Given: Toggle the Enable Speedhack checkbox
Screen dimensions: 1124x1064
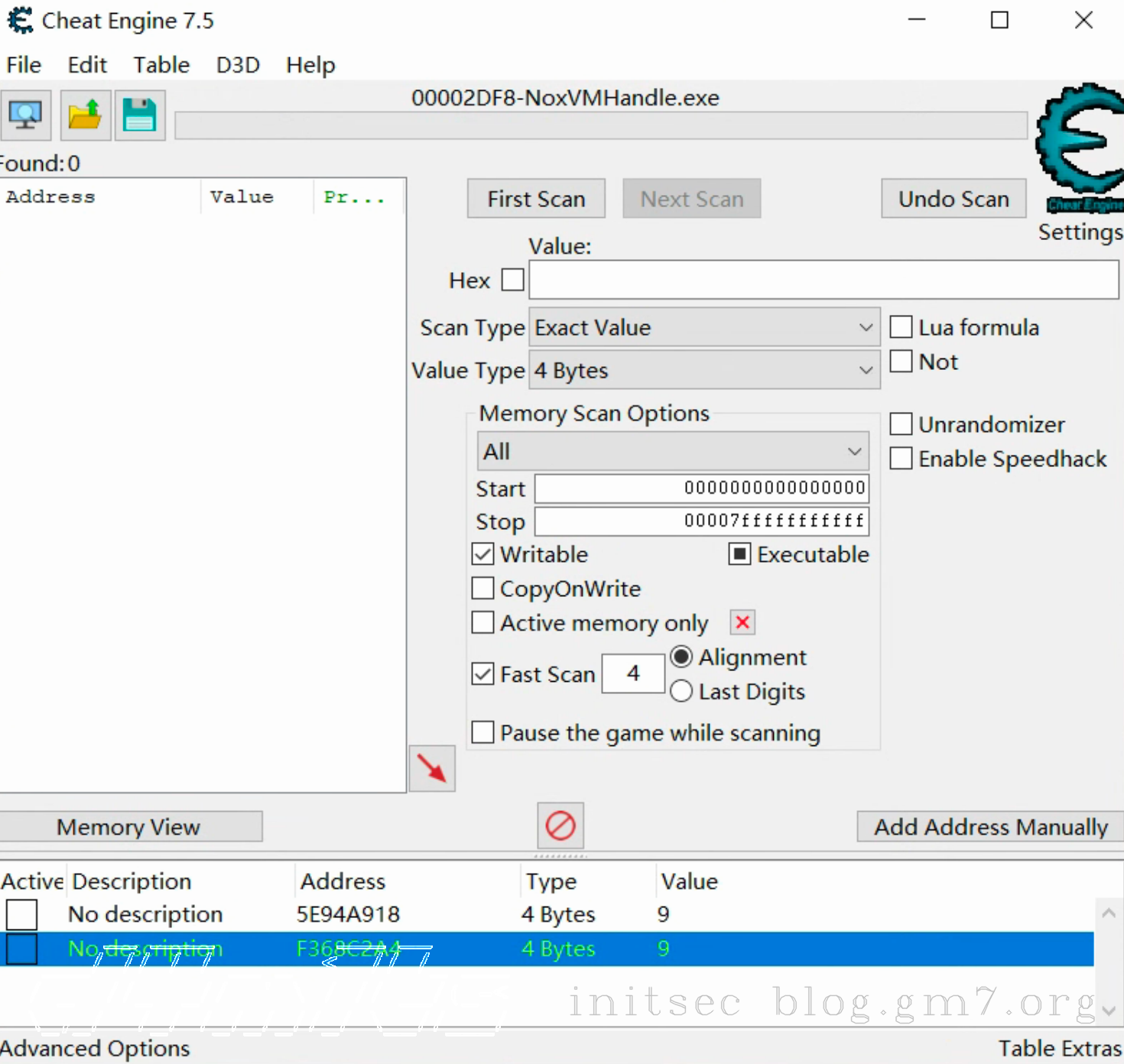Looking at the screenshot, I should click(901, 459).
